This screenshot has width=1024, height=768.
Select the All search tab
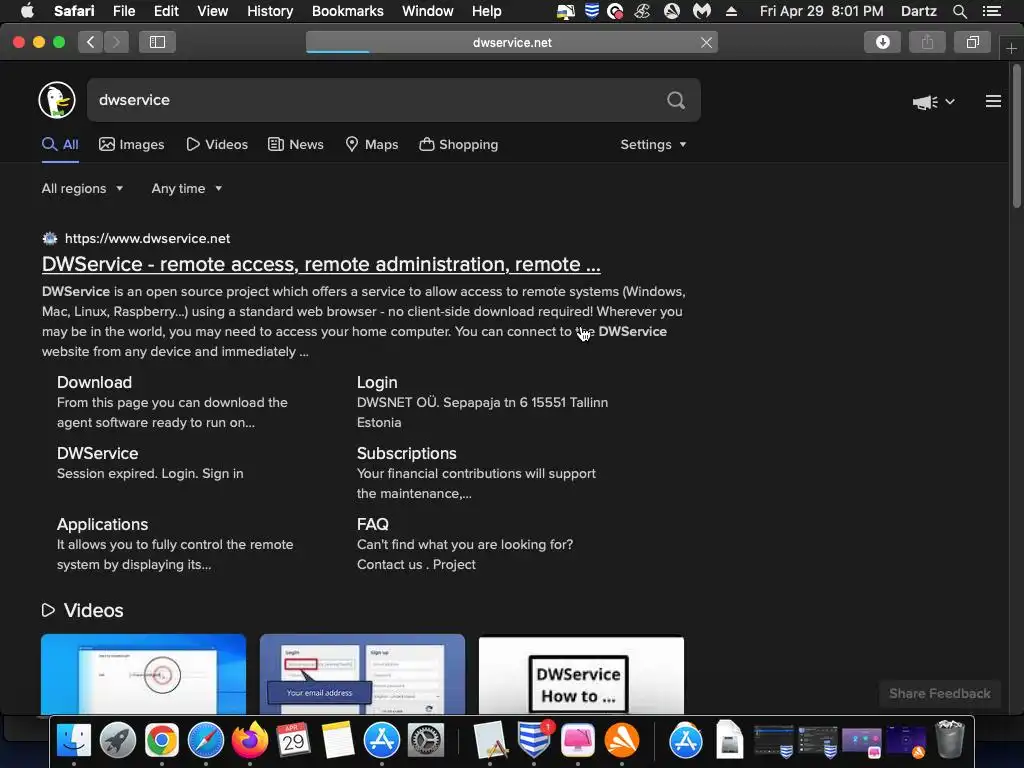point(60,144)
